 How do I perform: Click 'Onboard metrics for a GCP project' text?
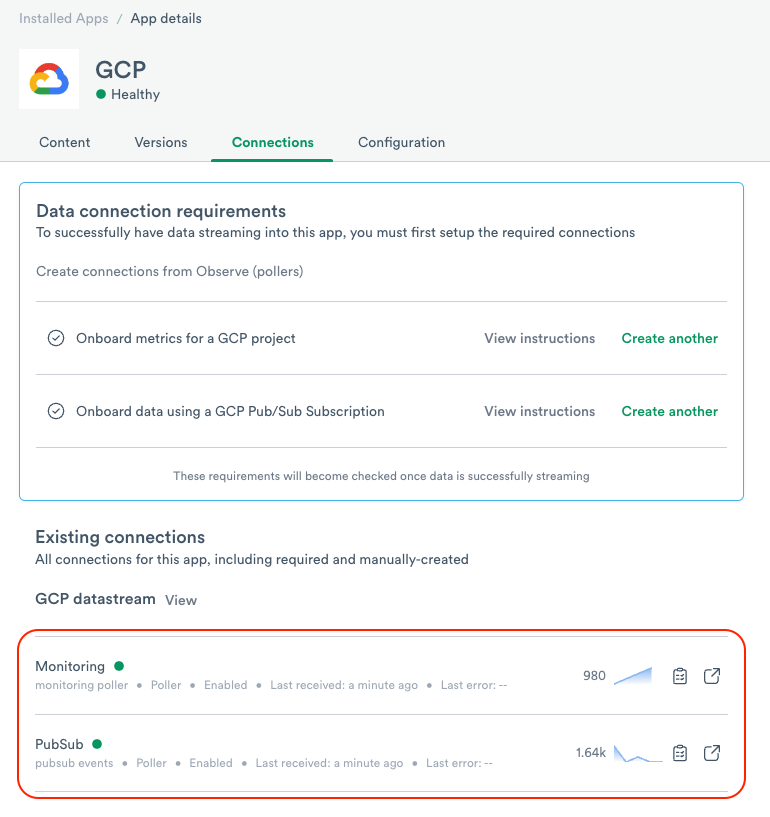185,339
